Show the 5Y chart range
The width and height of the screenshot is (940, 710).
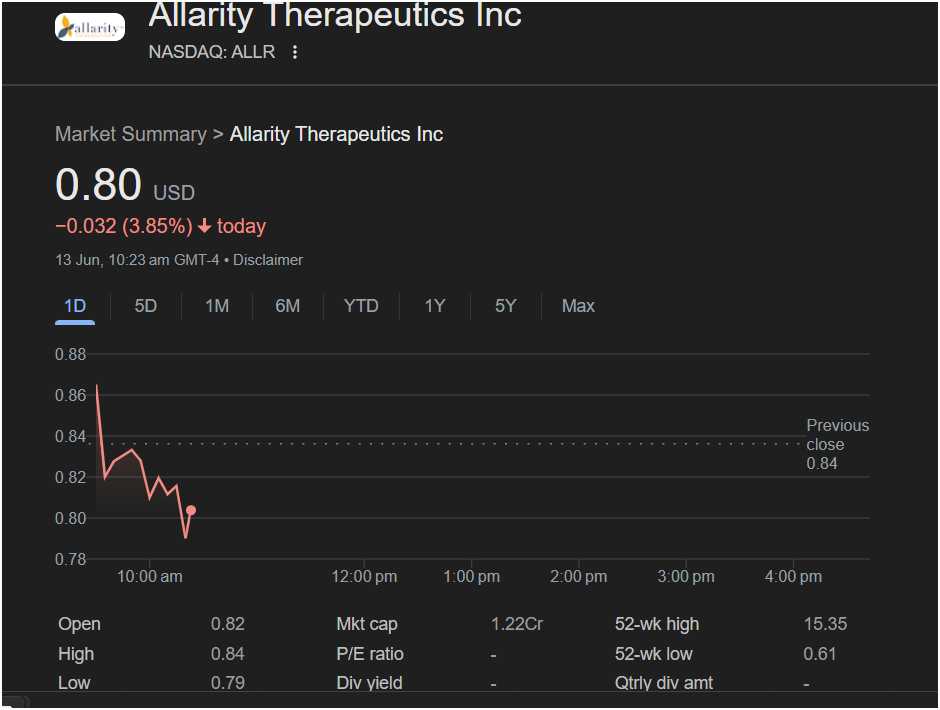click(505, 306)
